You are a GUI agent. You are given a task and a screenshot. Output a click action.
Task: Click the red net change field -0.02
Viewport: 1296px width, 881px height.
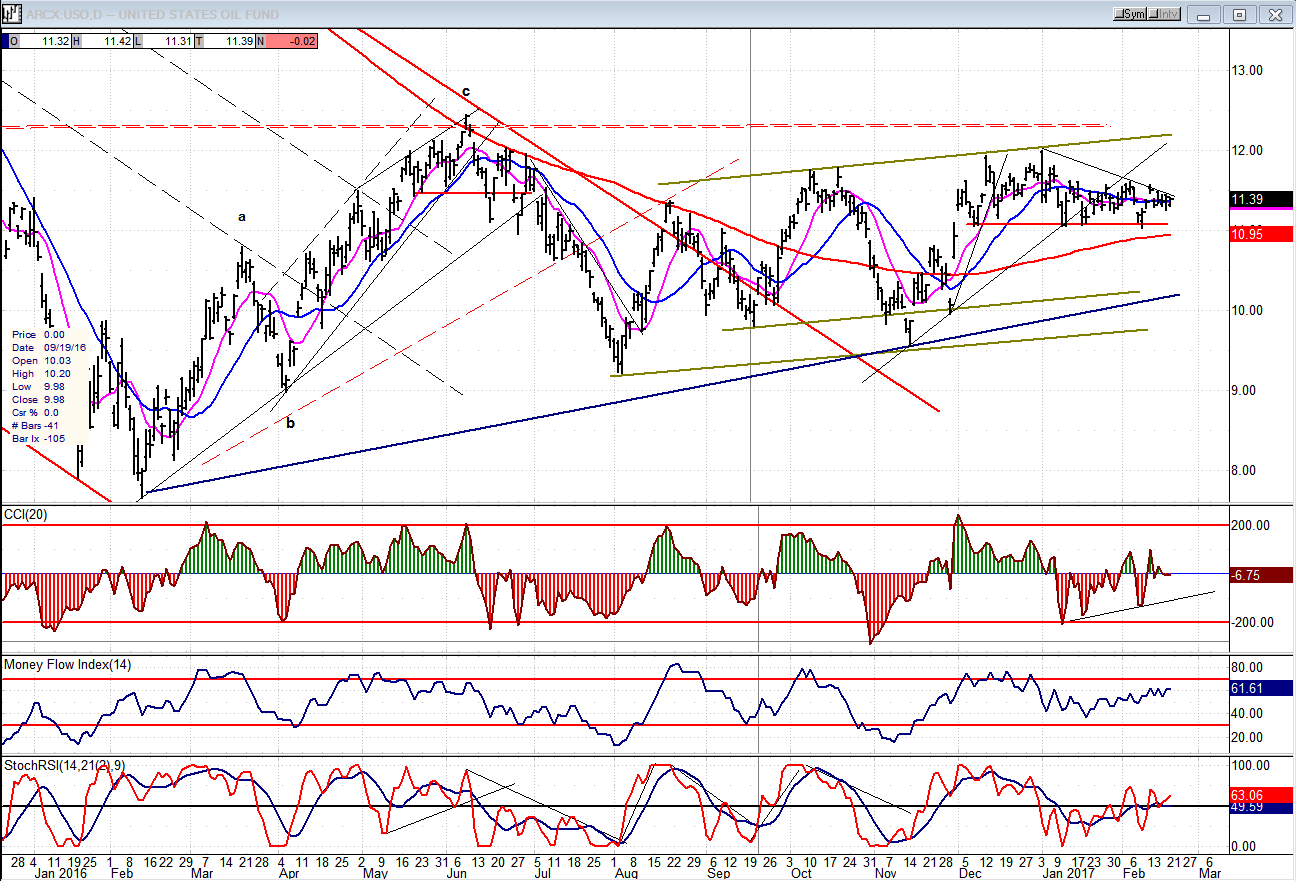tap(287, 41)
